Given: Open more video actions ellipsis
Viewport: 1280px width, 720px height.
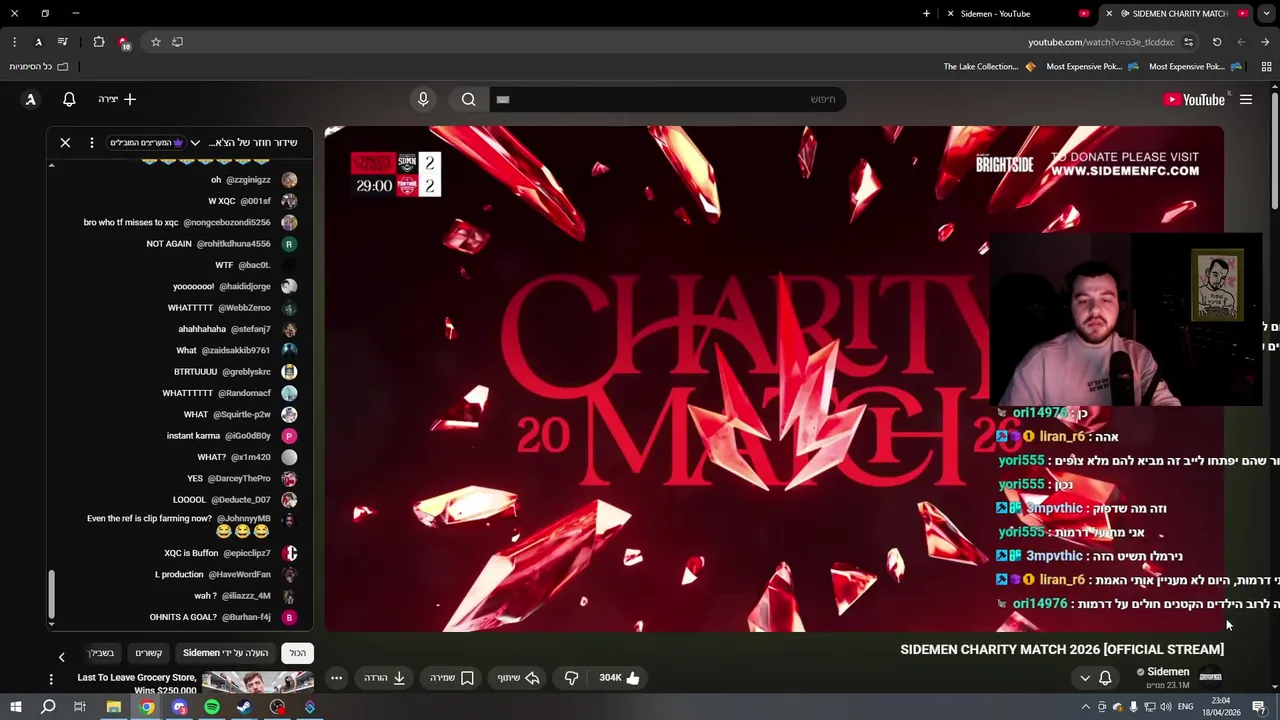Looking at the screenshot, I should pyautogui.click(x=336, y=678).
